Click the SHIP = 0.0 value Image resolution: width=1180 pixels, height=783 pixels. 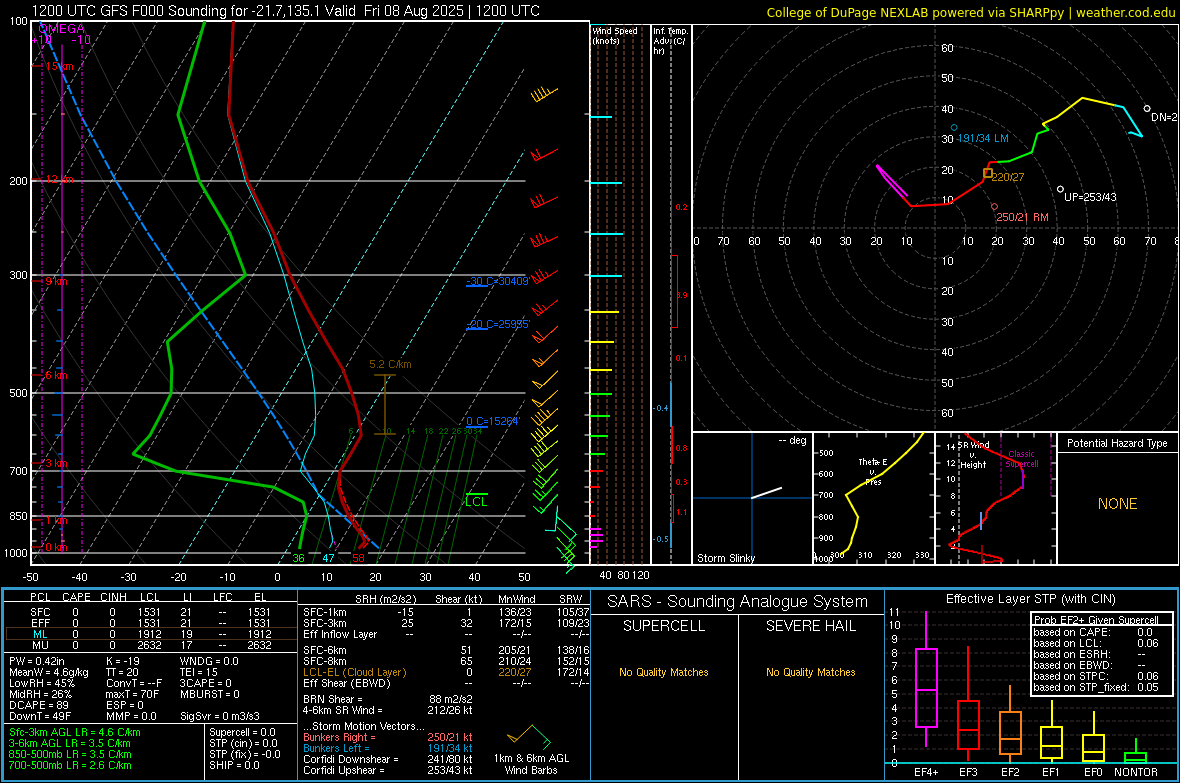[234, 765]
